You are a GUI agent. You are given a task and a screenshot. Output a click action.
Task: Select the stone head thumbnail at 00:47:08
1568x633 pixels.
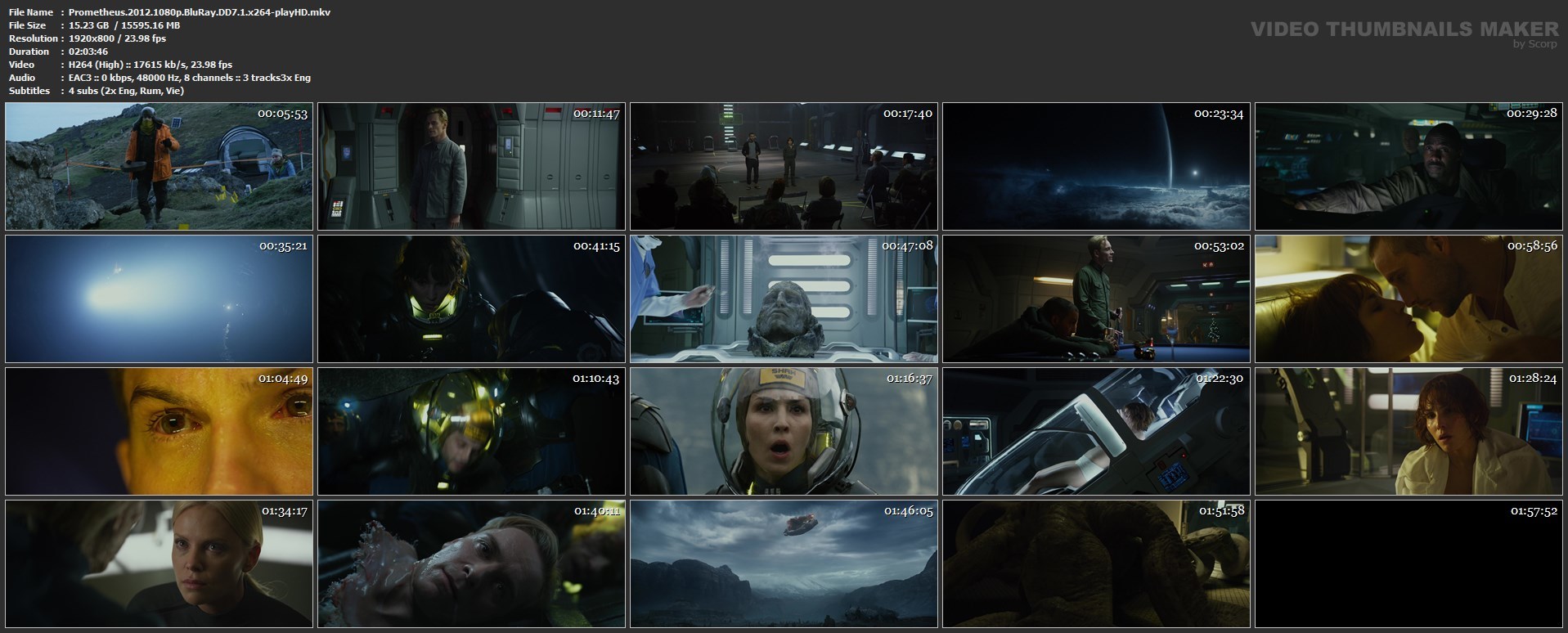point(784,299)
